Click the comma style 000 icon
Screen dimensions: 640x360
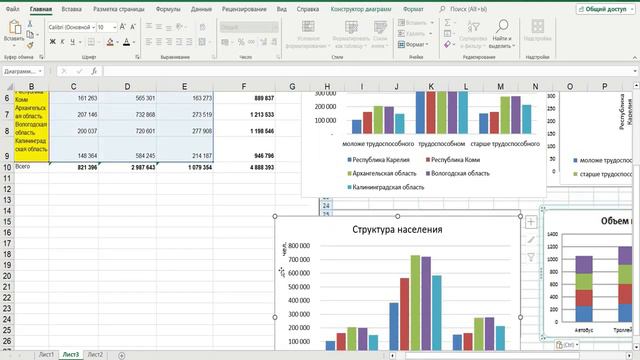point(251,42)
